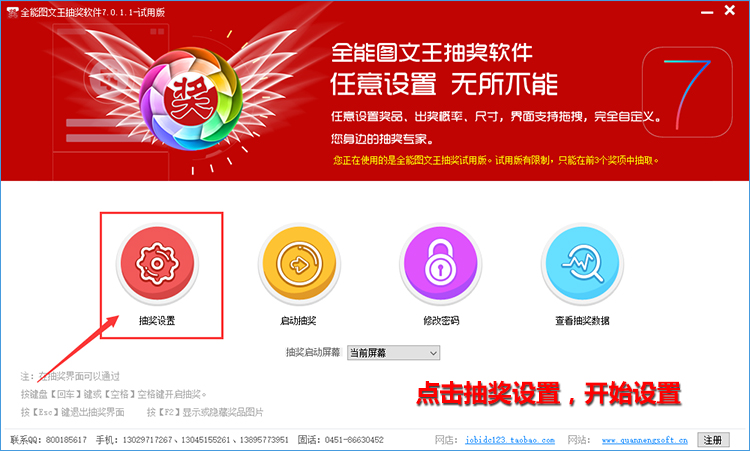Click the colorful 奖 ball logo

pos(191,99)
